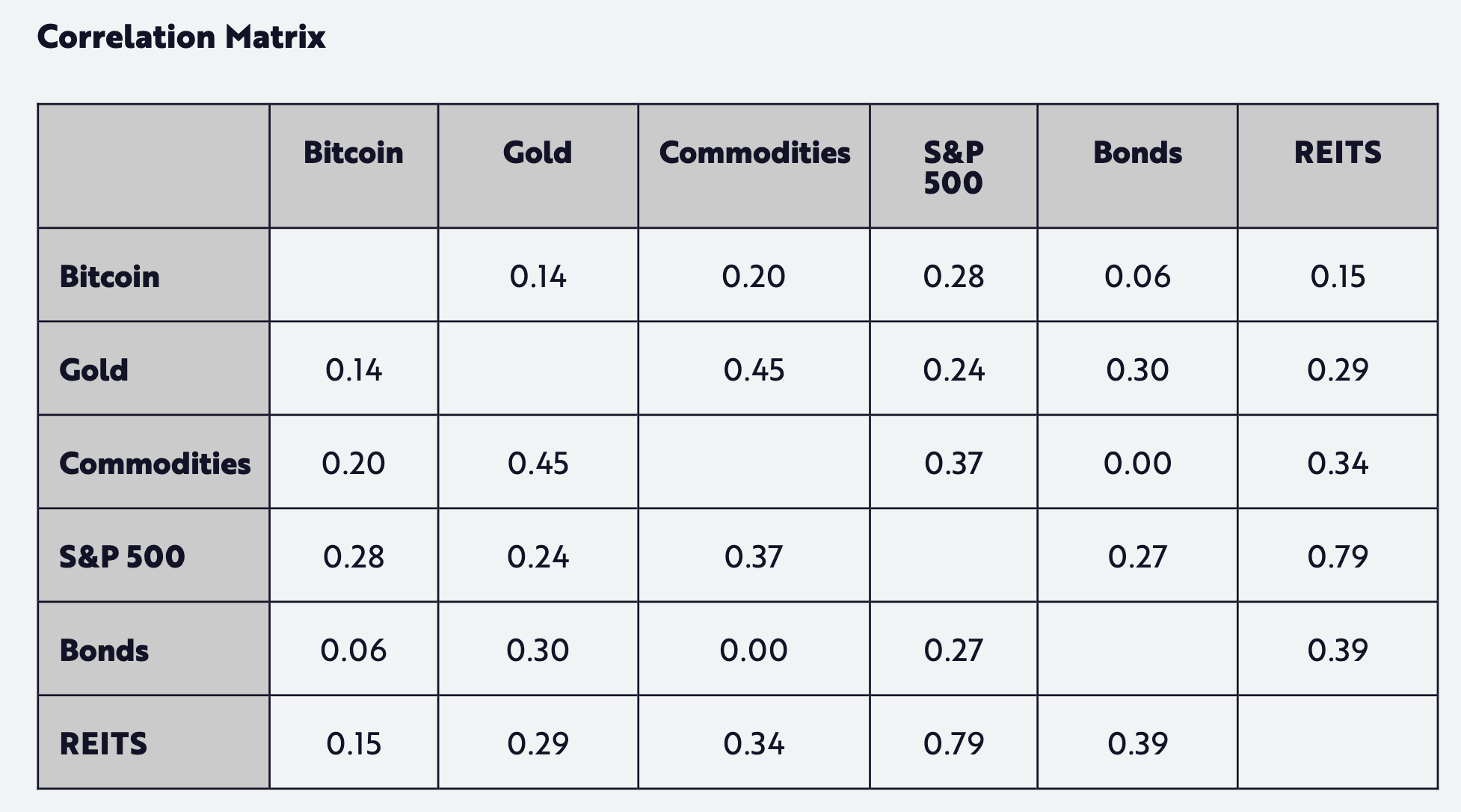Click the Commodities row label
Image resolution: width=1461 pixels, height=812 pixels.
pyautogui.click(x=155, y=463)
